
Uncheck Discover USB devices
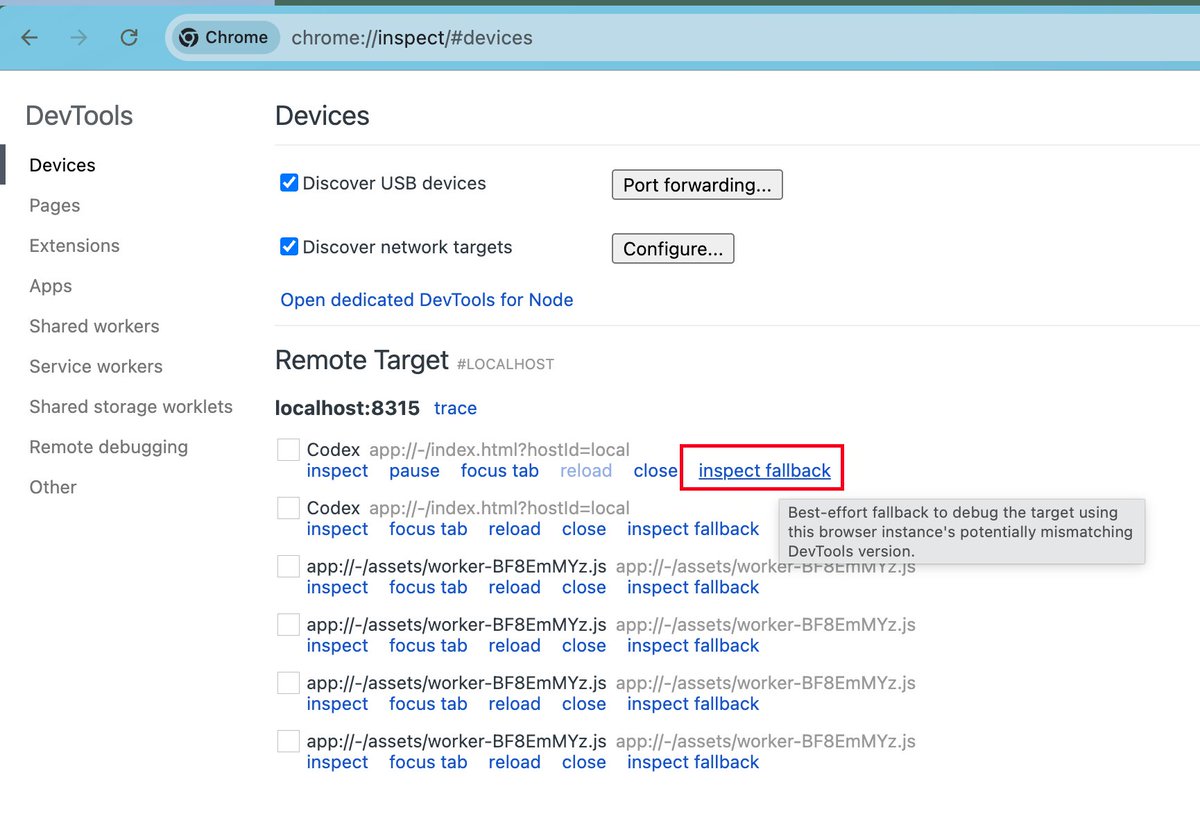289,183
